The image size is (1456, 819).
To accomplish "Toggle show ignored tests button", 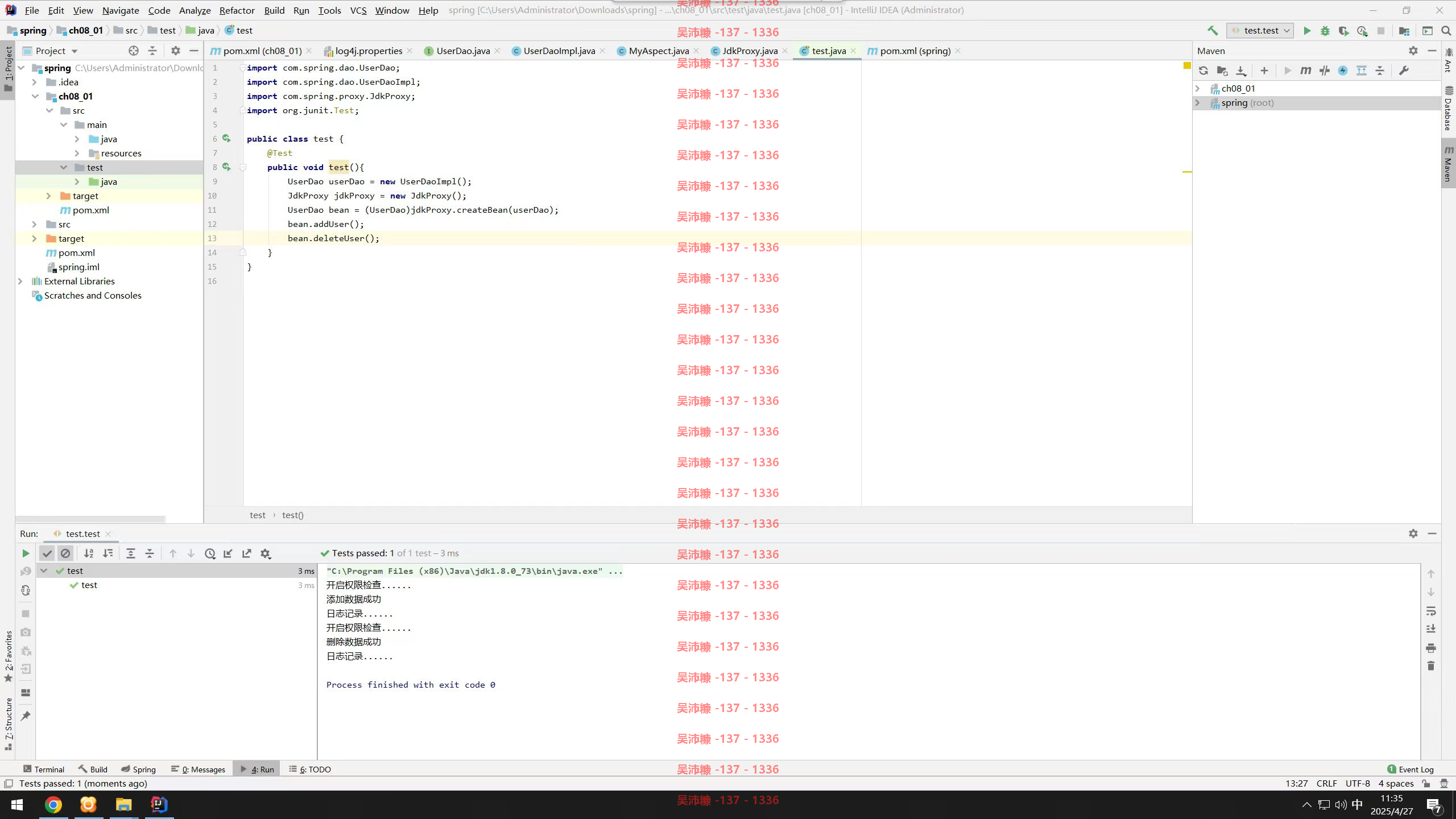I will pyautogui.click(x=65, y=553).
